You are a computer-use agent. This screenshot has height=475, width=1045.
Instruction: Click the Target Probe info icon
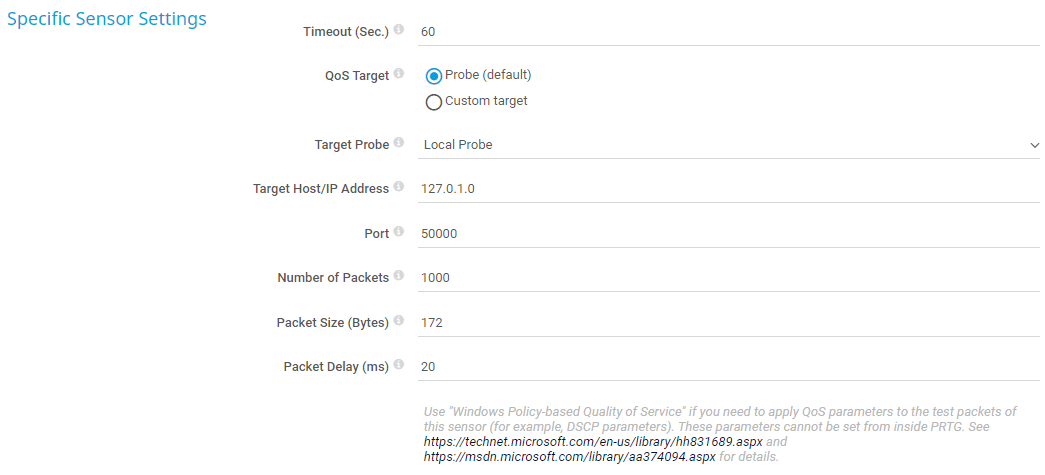(x=399, y=144)
